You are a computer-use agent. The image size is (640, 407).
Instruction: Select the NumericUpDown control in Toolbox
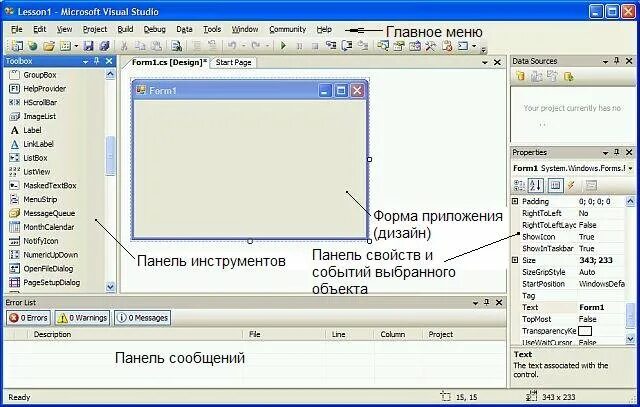pyautogui.click(x=50, y=255)
